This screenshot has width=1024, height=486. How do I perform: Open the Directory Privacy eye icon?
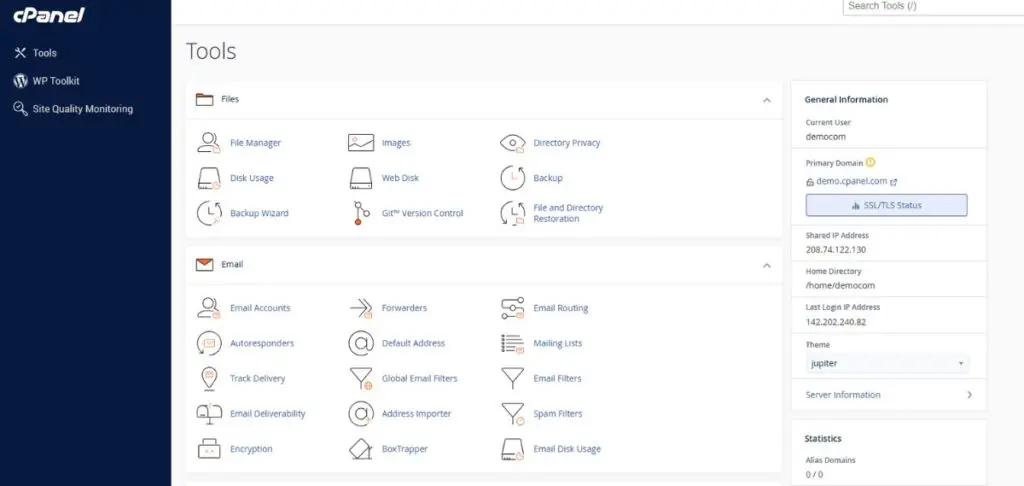pyautogui.click(x=513, y=143)
